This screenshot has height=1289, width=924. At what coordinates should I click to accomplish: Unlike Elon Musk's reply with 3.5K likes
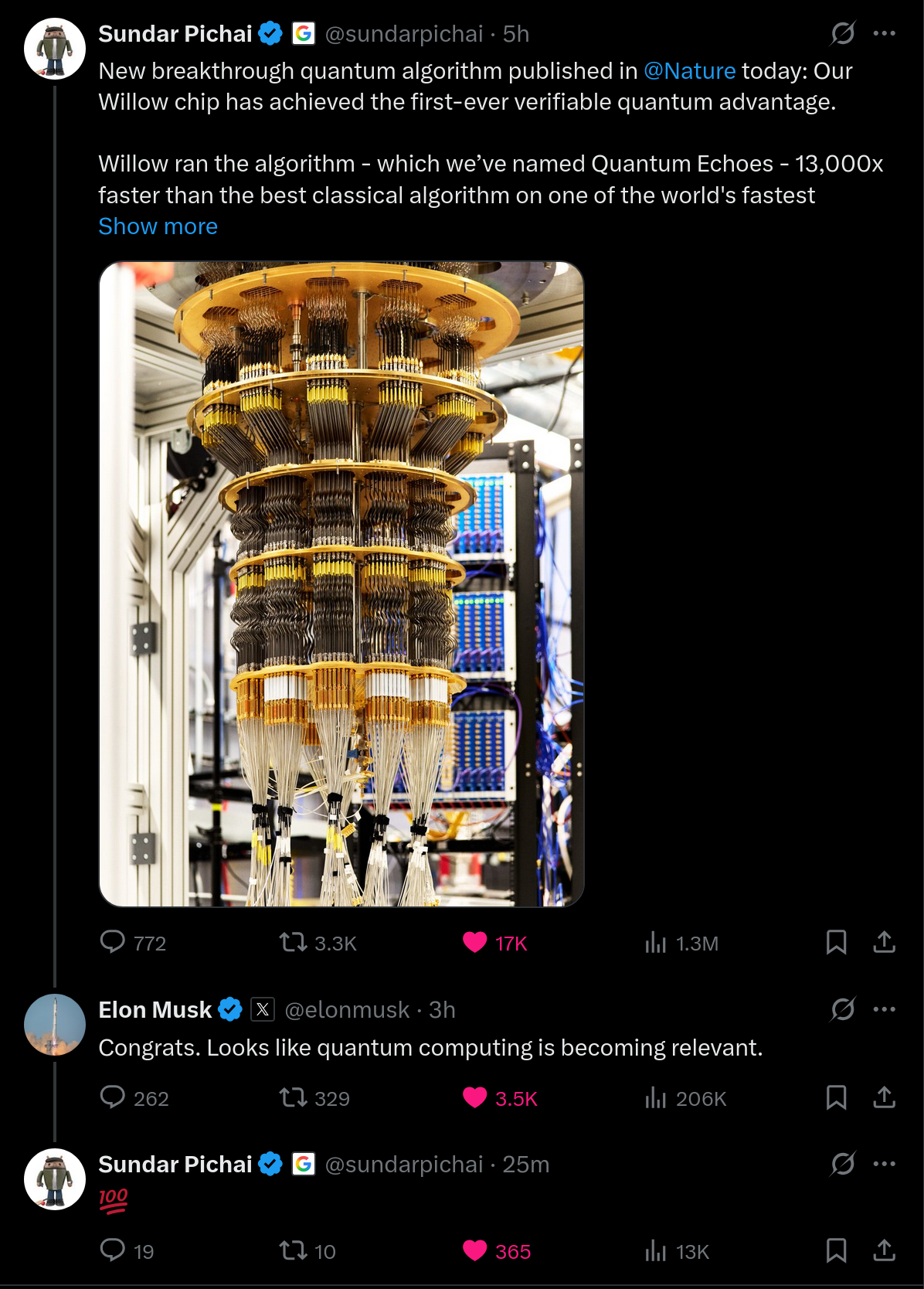click(x=474, y=1097)
